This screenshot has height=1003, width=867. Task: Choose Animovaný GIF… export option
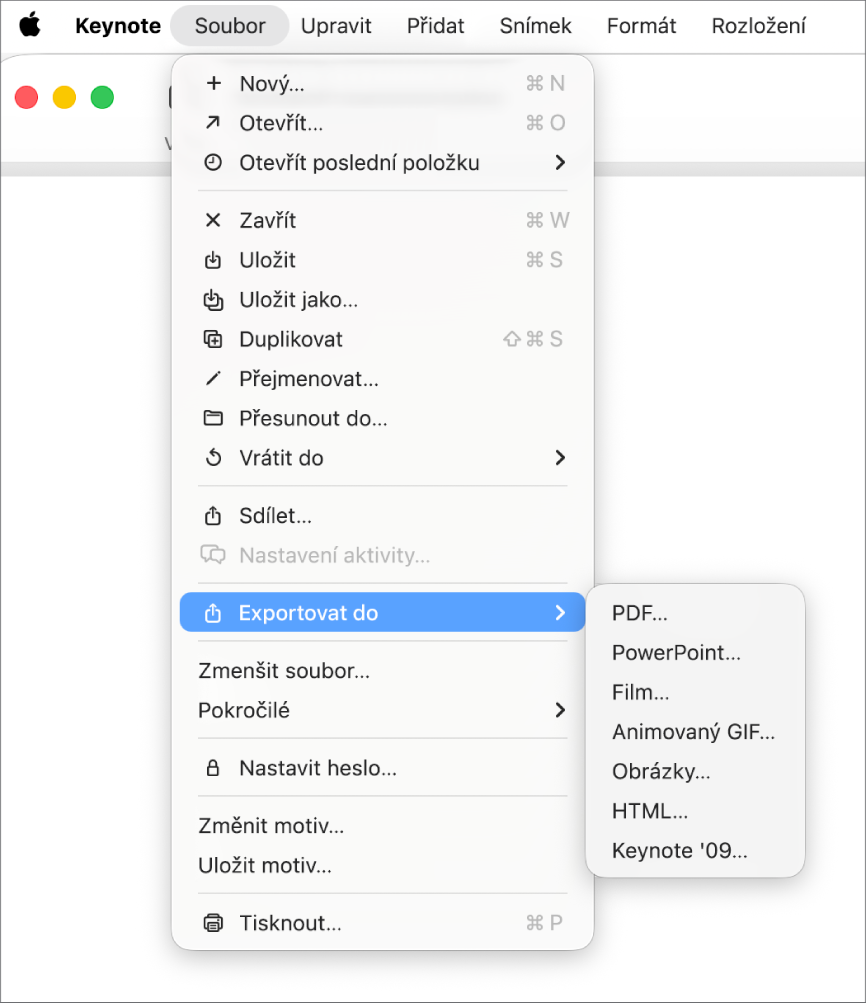(696, 732)
